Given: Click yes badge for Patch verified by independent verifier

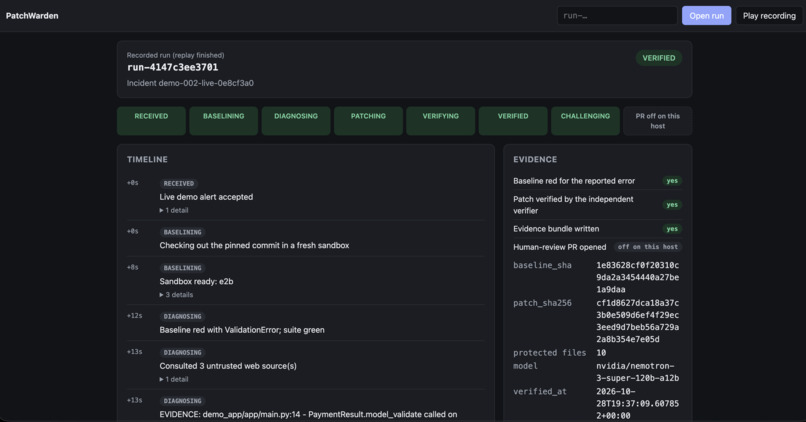Looking at the screenshot, I should point(672,205).
